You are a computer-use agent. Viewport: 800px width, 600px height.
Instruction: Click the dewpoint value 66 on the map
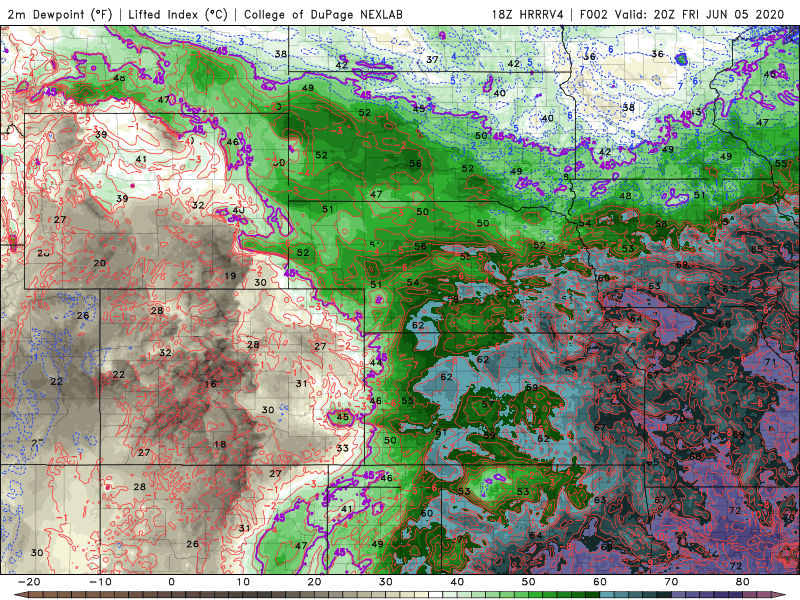click(x=724, y=324)
